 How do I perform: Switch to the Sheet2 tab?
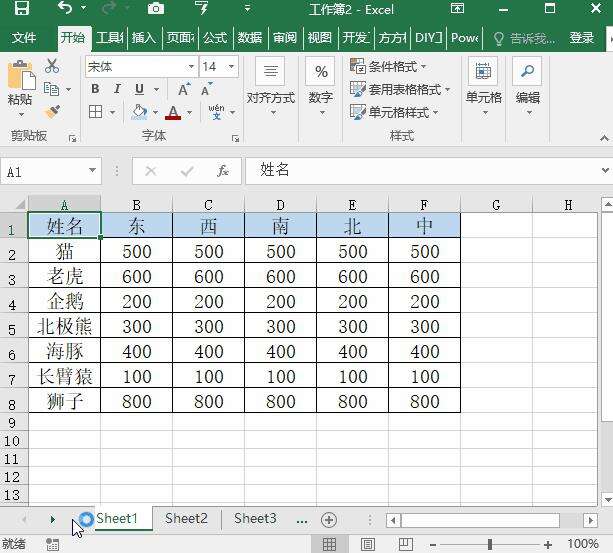(186, 519)
